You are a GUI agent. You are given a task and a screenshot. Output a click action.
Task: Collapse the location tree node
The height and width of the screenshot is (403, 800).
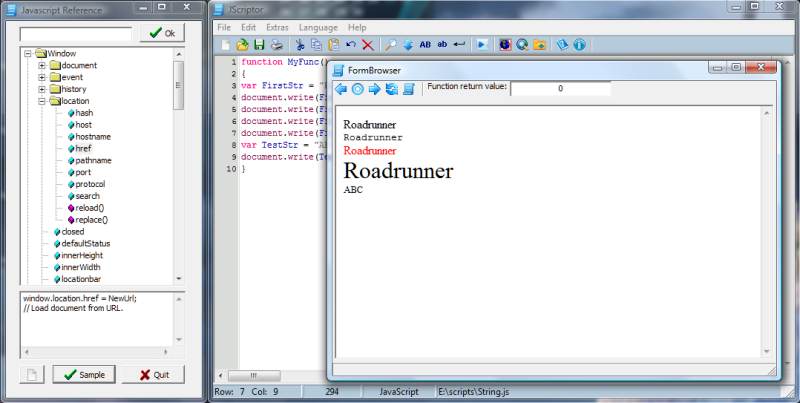42,101
